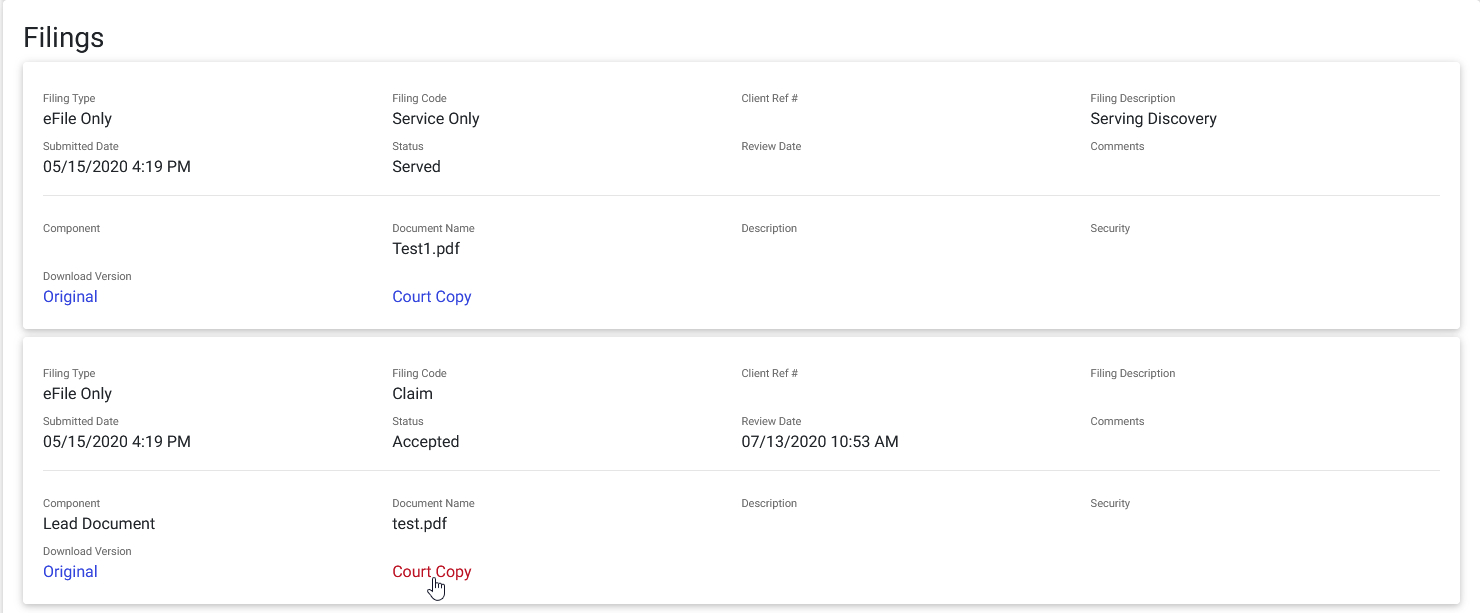Image resolution: width=1480 pixels, height=613 pixels.
Task: Select the Filings page heading
Action: coord(63,37)
